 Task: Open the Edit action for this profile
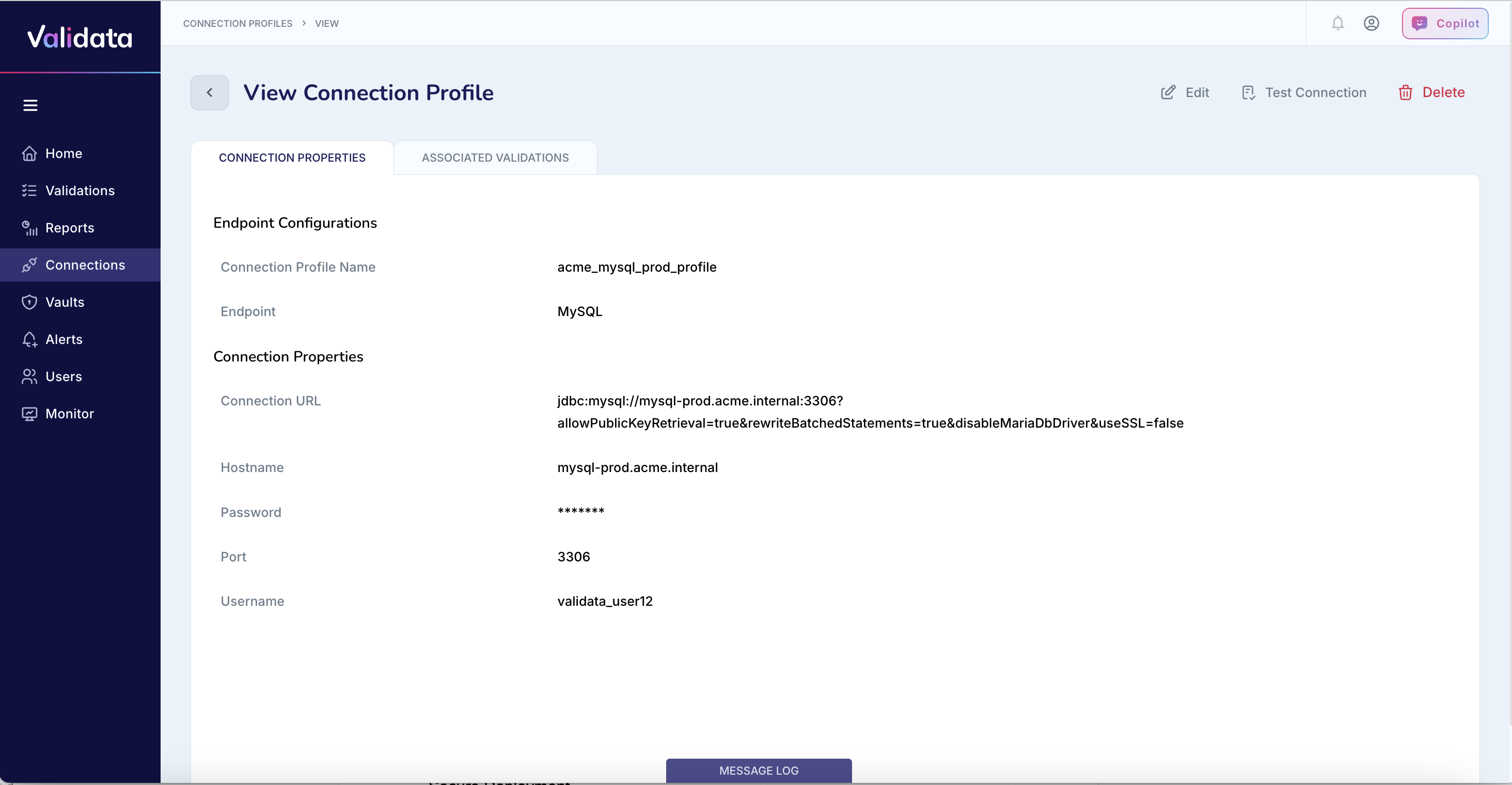coord(1185,92)
